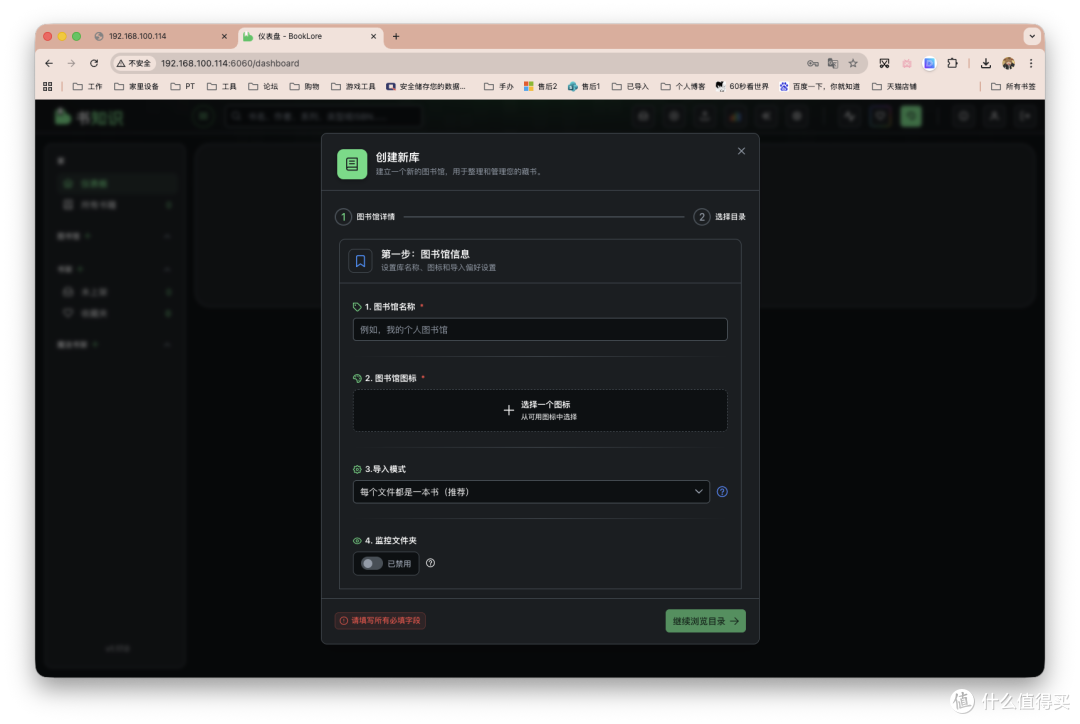Select step 2 选择目录
The width and height of the screenshot is (1080, 724).
click(720, 217)
